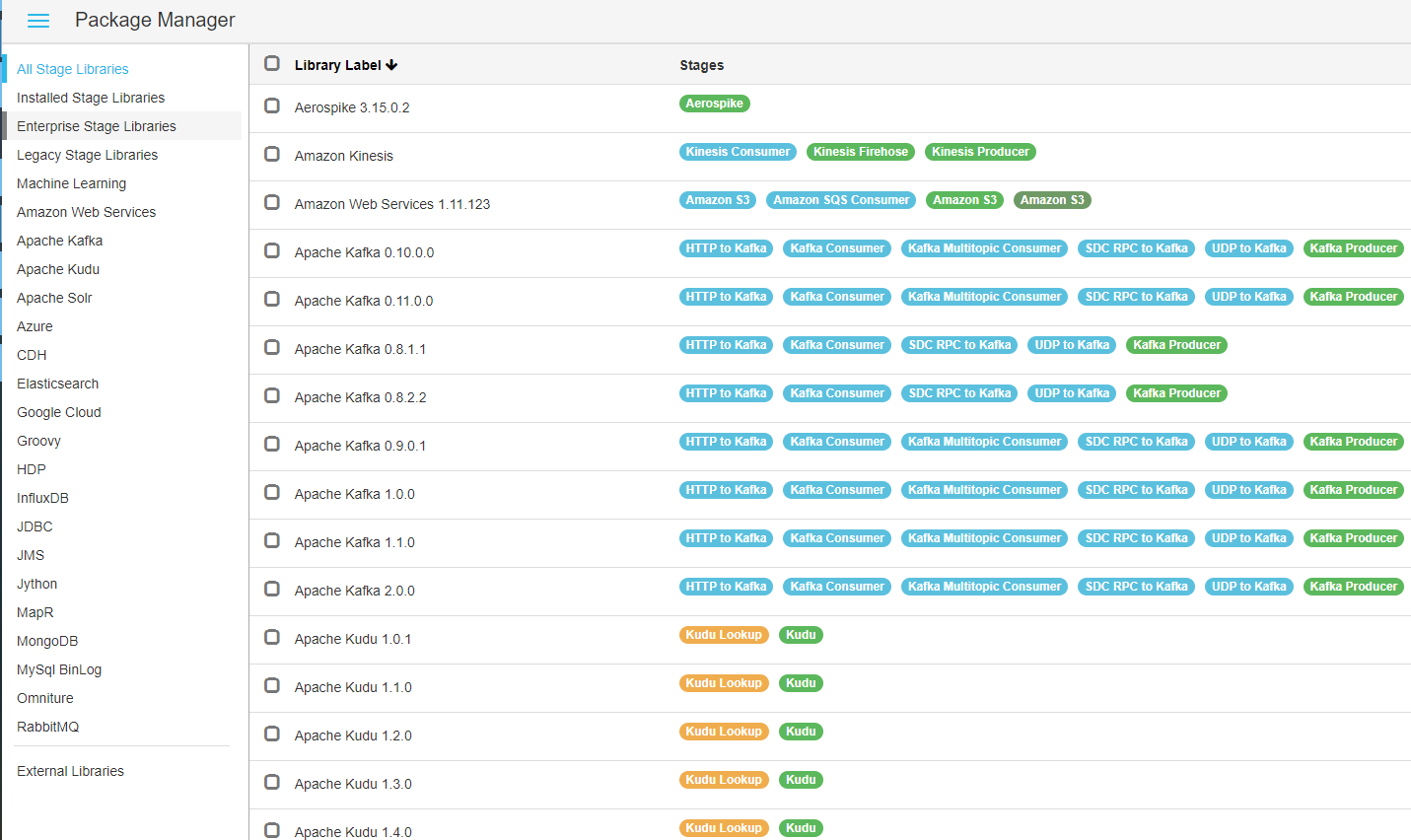The image size is (1411, 840).
Task: Select Enterprise Stage Libraries
Action: [96, 126]
